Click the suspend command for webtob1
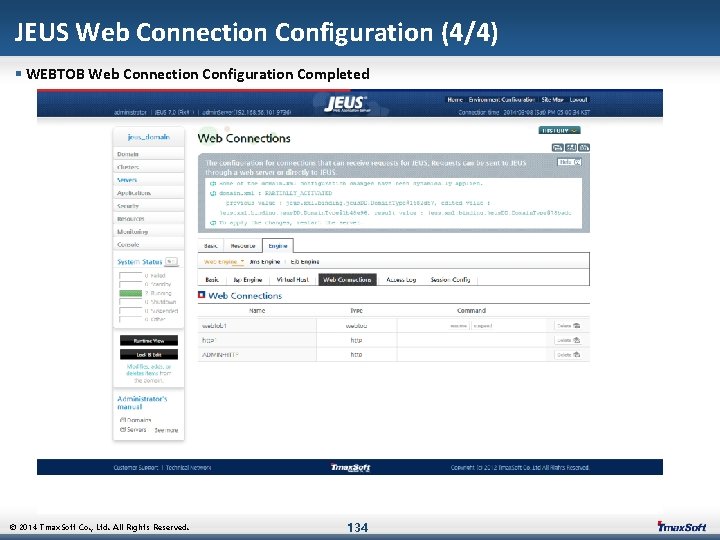This screenshot has width=720, height=540. [x=483, y=326]
